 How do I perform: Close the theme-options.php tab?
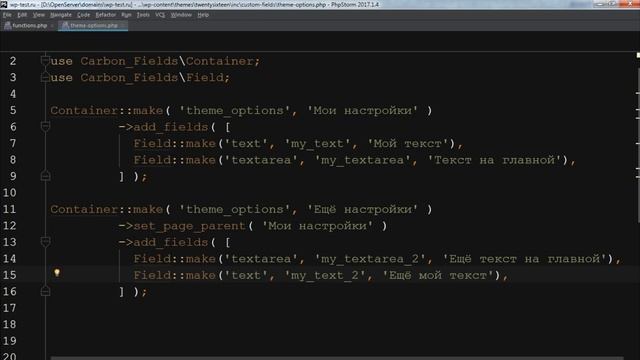click(123, 26)
